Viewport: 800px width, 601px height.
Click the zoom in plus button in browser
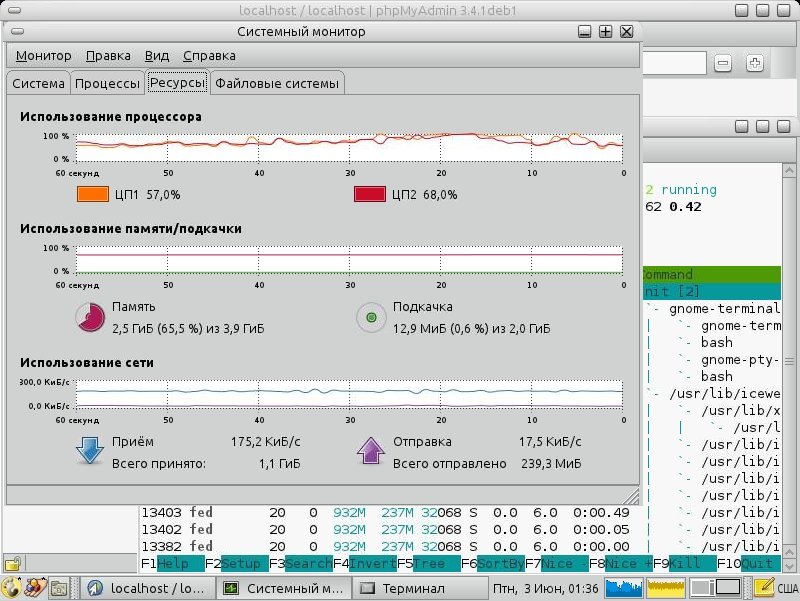[x=755, y=64]
